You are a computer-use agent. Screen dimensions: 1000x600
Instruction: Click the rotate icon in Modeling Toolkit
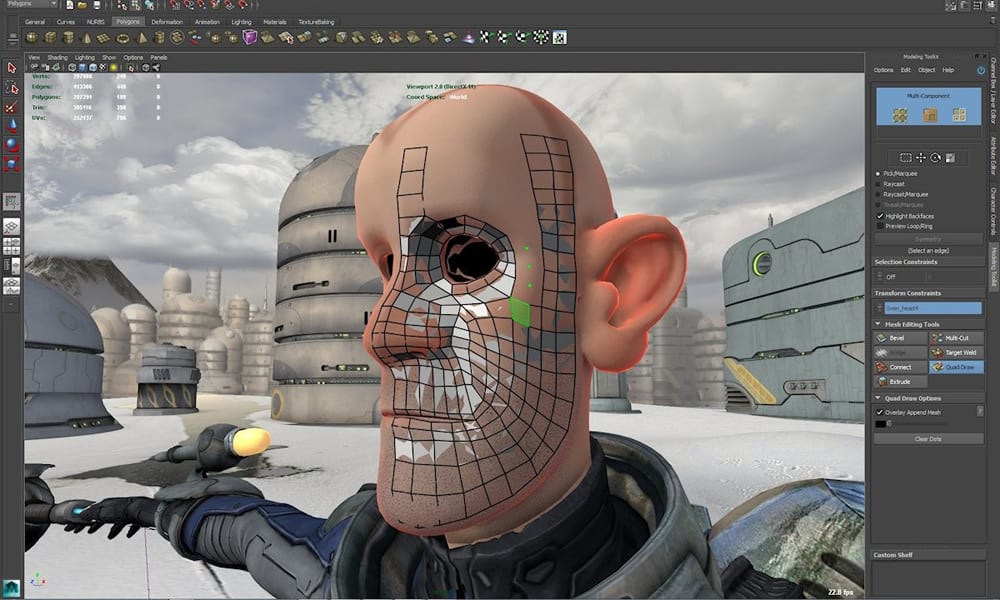935,157
